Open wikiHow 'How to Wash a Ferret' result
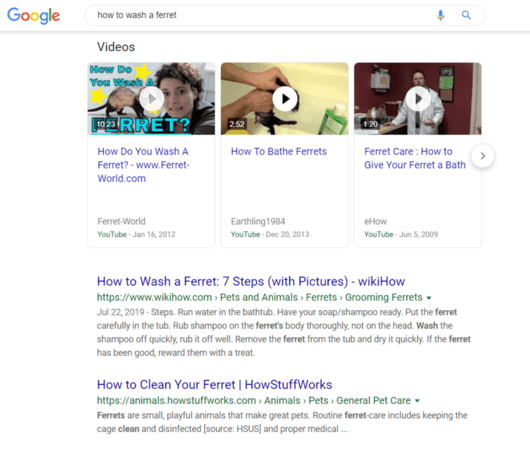The image size is (530, 450). 251,281
